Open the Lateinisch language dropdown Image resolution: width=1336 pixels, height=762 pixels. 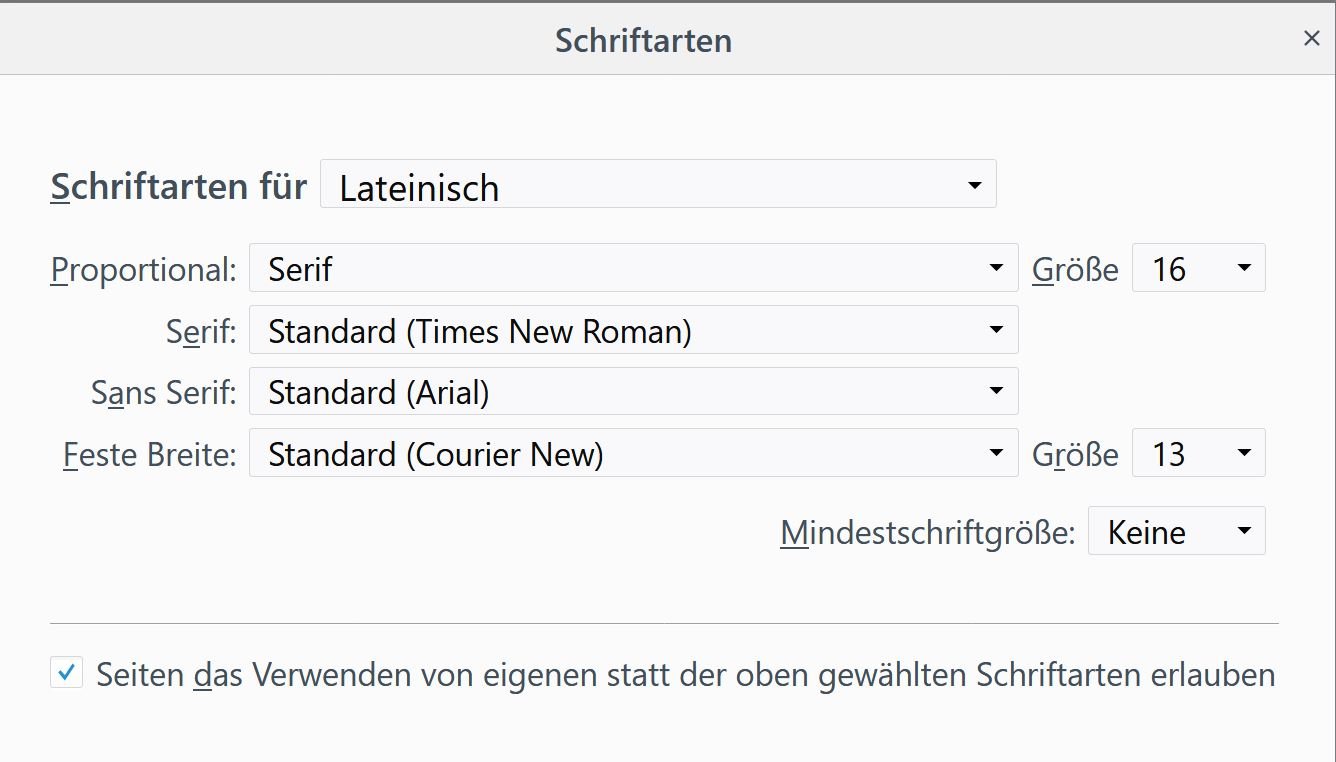tap(657, 185)
